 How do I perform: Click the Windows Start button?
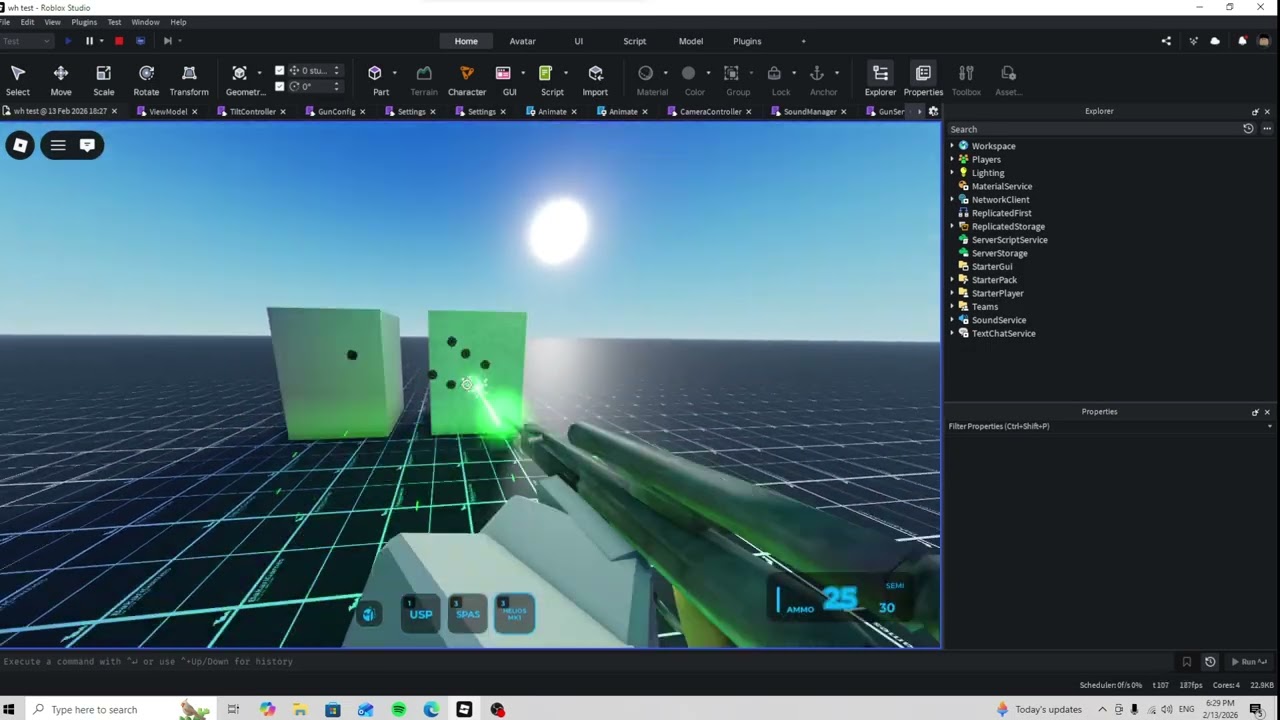pyautogui.click(x=10, y=710)
